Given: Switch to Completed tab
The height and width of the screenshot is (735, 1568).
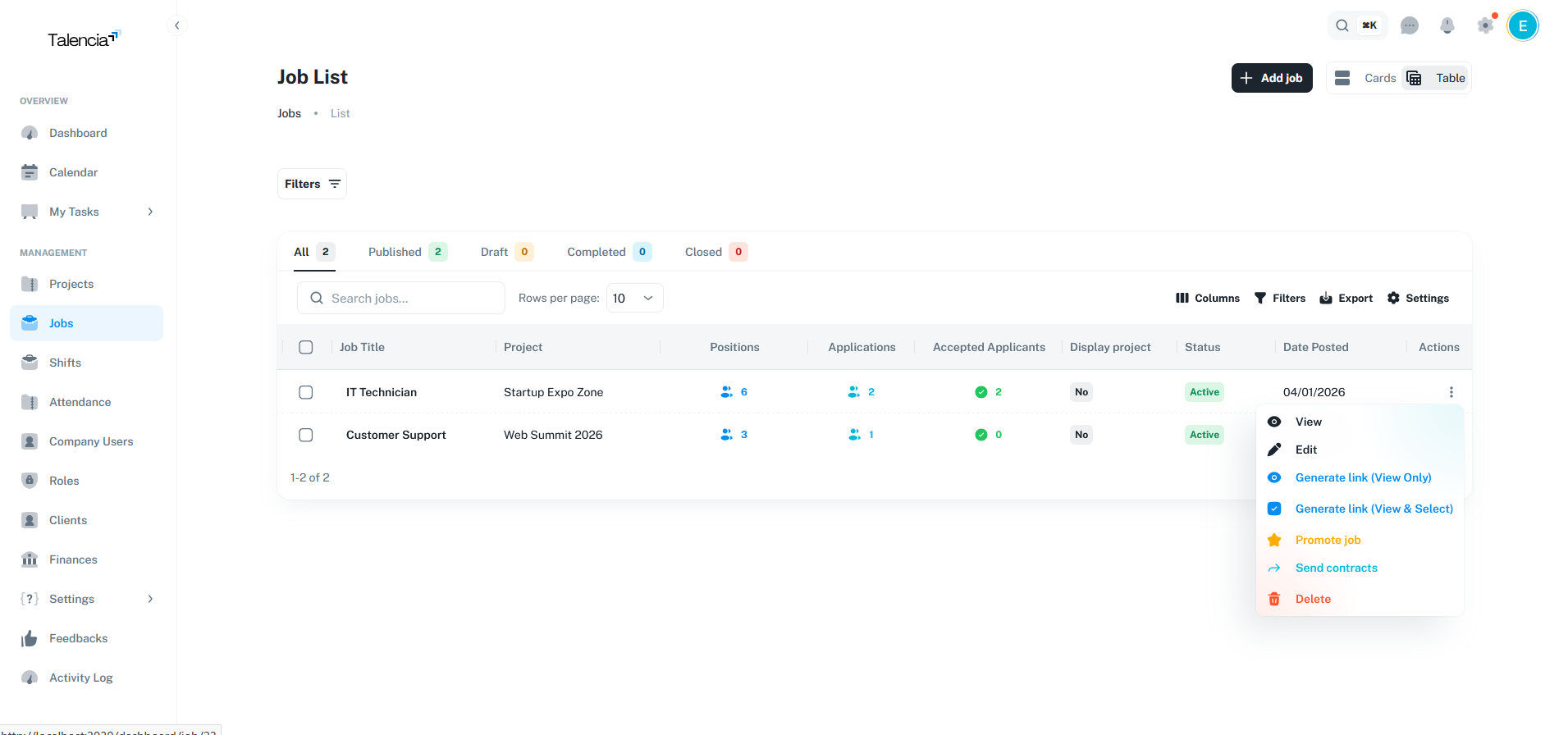Looking at the screenshot, I should (x=610, y=252).
